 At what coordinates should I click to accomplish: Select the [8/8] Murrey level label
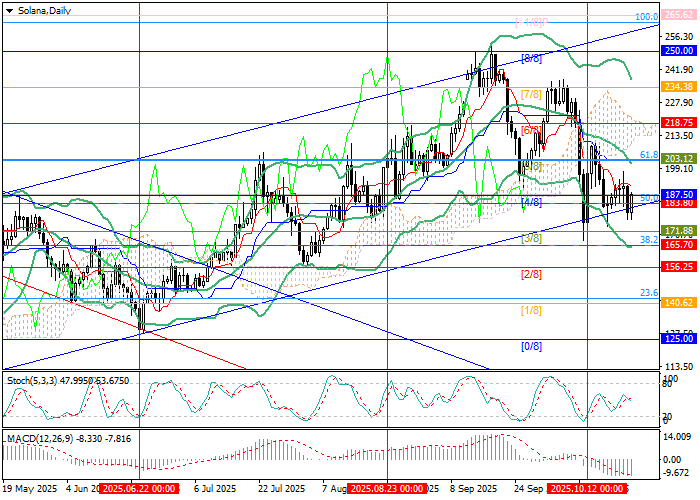coord(531,58)
